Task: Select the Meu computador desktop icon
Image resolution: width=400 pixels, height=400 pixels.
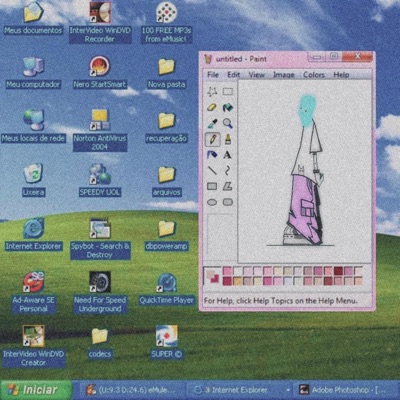Action: (33, 72)
